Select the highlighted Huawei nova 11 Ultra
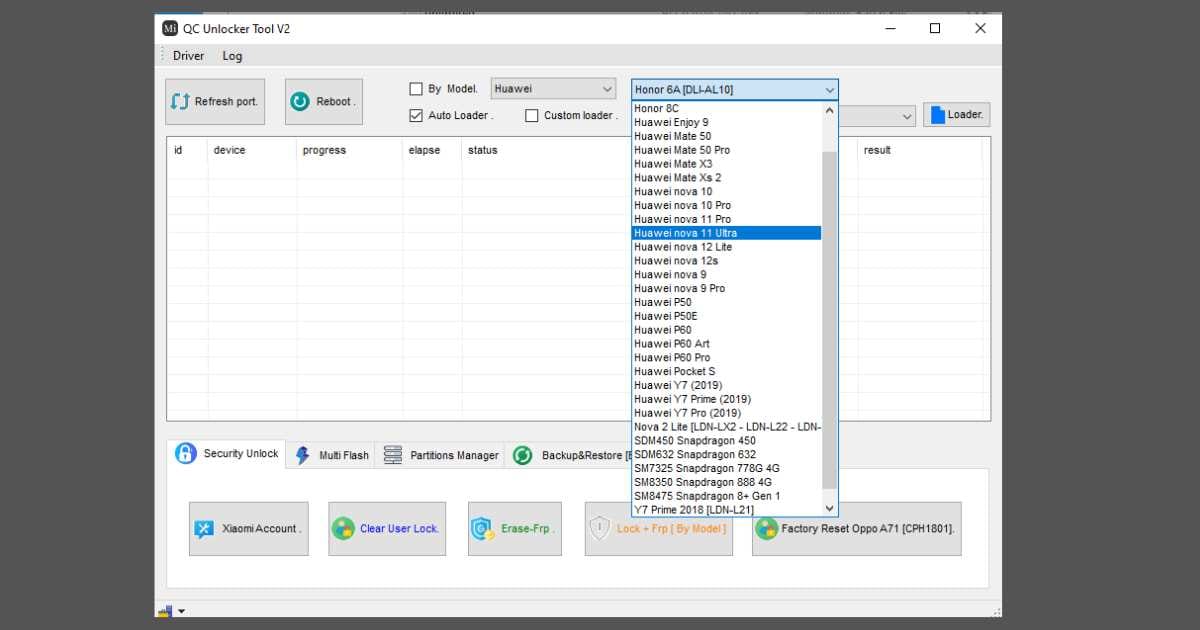1200x630 pixels. point(726,233)
